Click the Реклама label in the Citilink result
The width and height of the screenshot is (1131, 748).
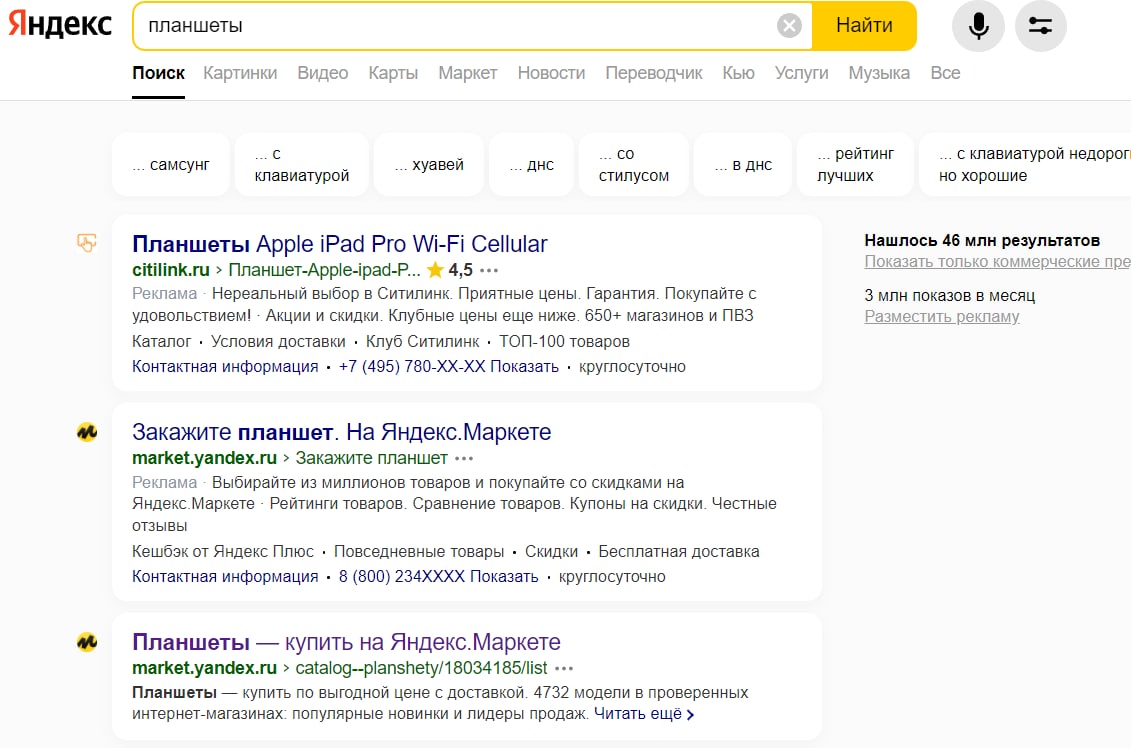click(x=164, y=294)
